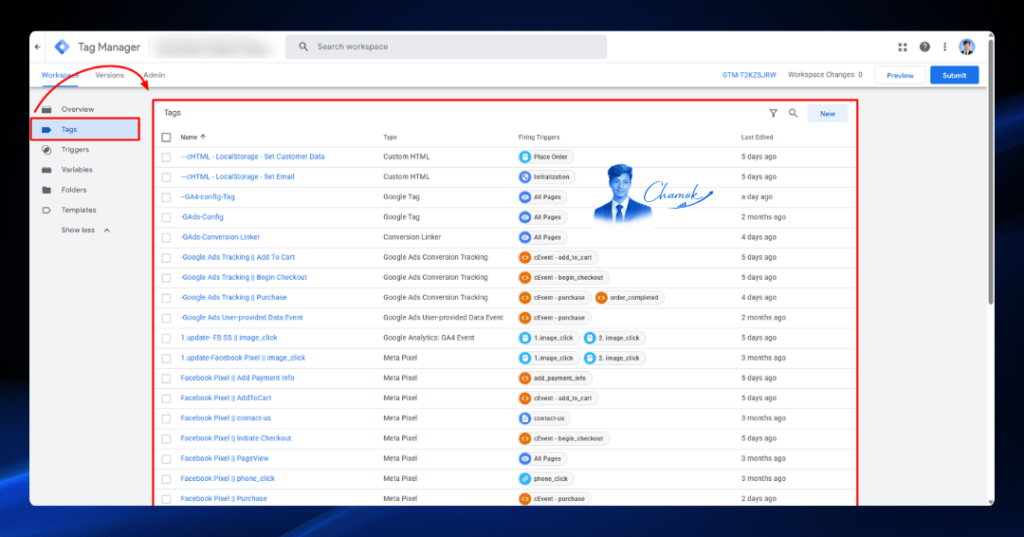Click the back arrow beside Tag Manager logo
Screen dimensions: 1024x537
38,47
